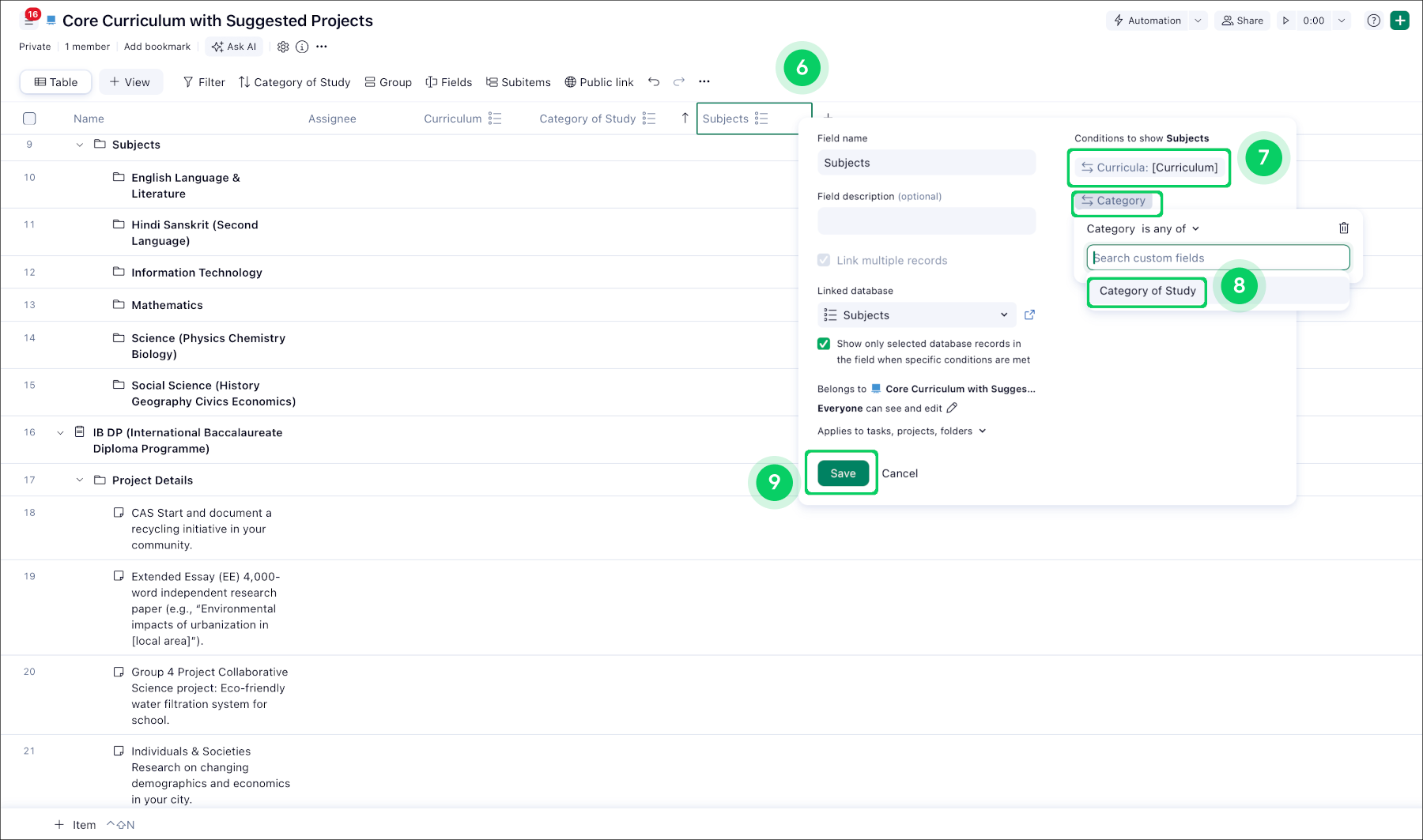Image resolution: width=1423 pixels, height=840 pixels.
Task: Save the Subjects field settings
Action: coord(841,473)
